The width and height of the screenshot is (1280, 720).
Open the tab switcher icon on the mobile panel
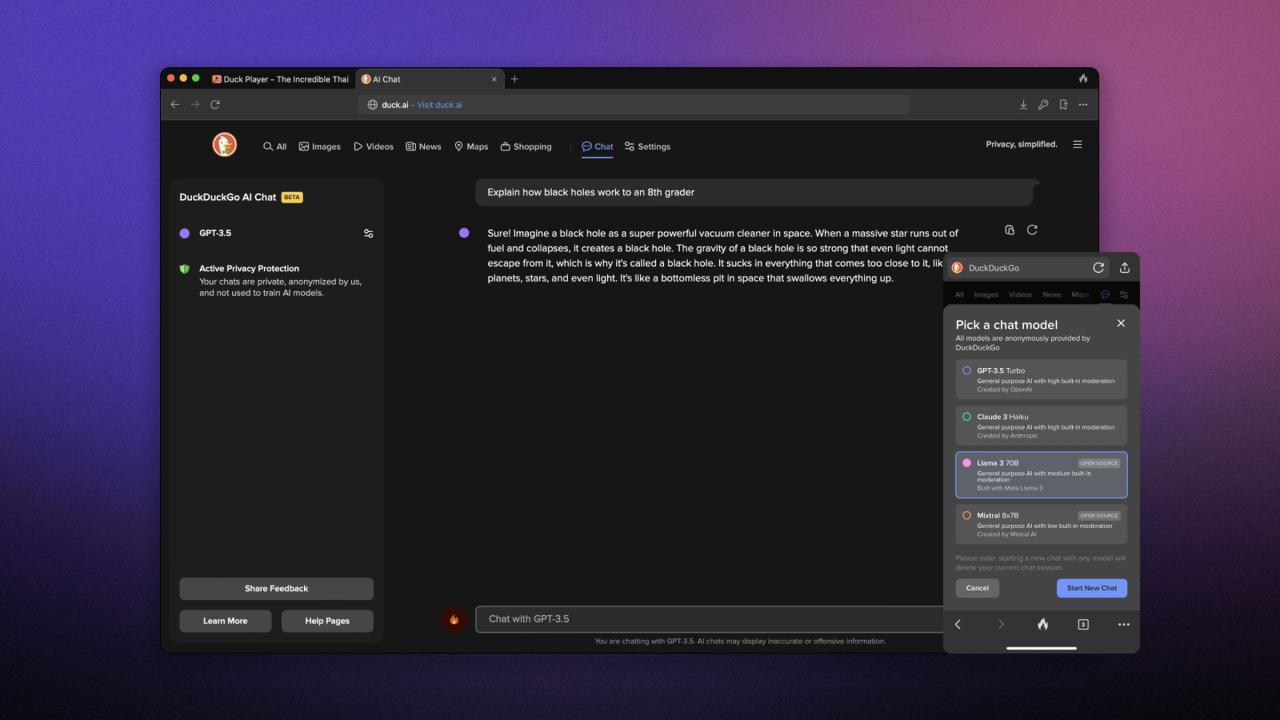(1082, 624)
